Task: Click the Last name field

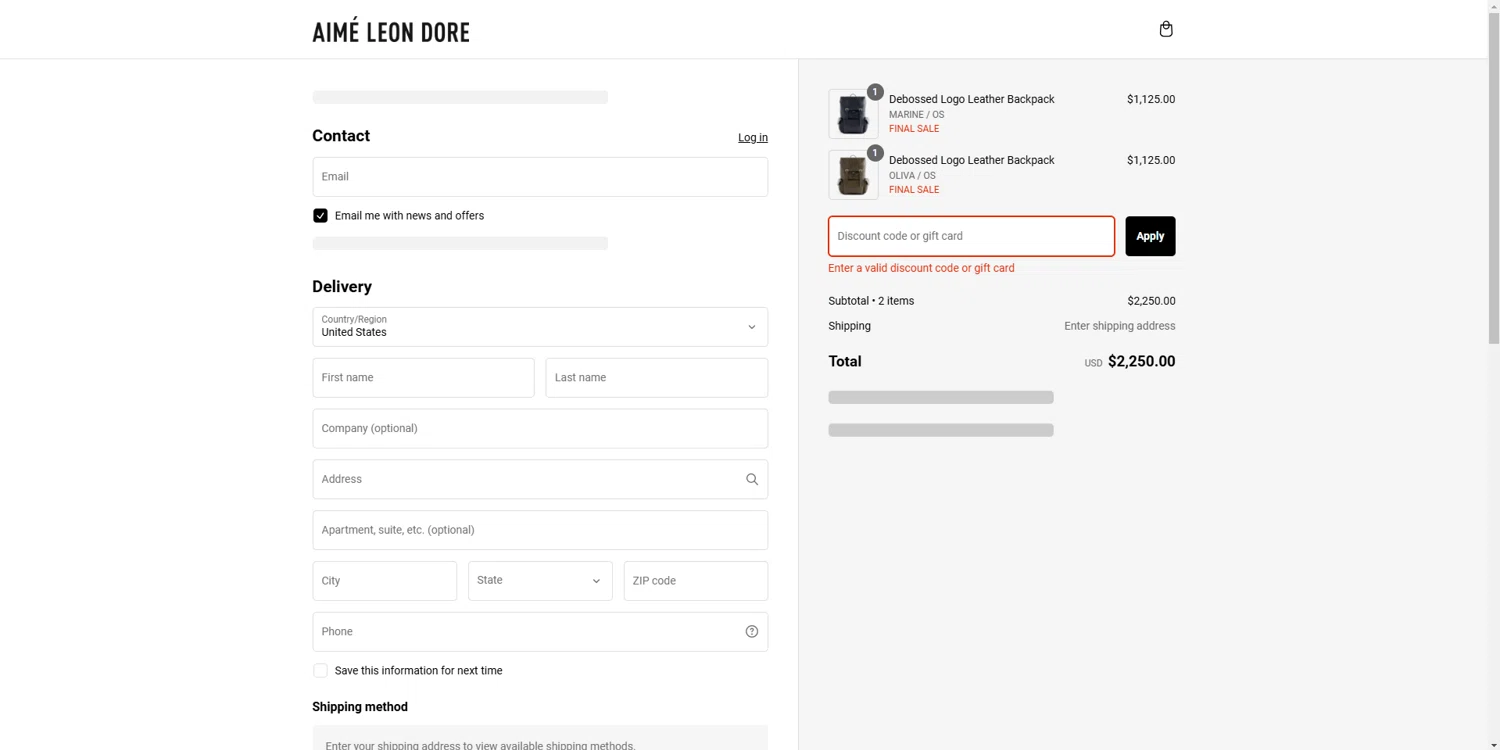Action: 656,378
